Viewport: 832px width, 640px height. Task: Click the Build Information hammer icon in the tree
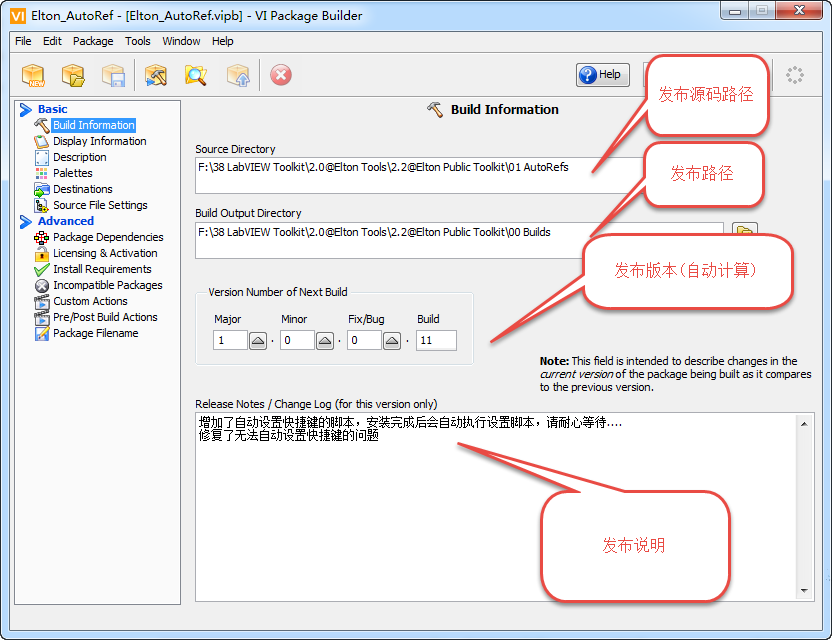pos(42,125)
